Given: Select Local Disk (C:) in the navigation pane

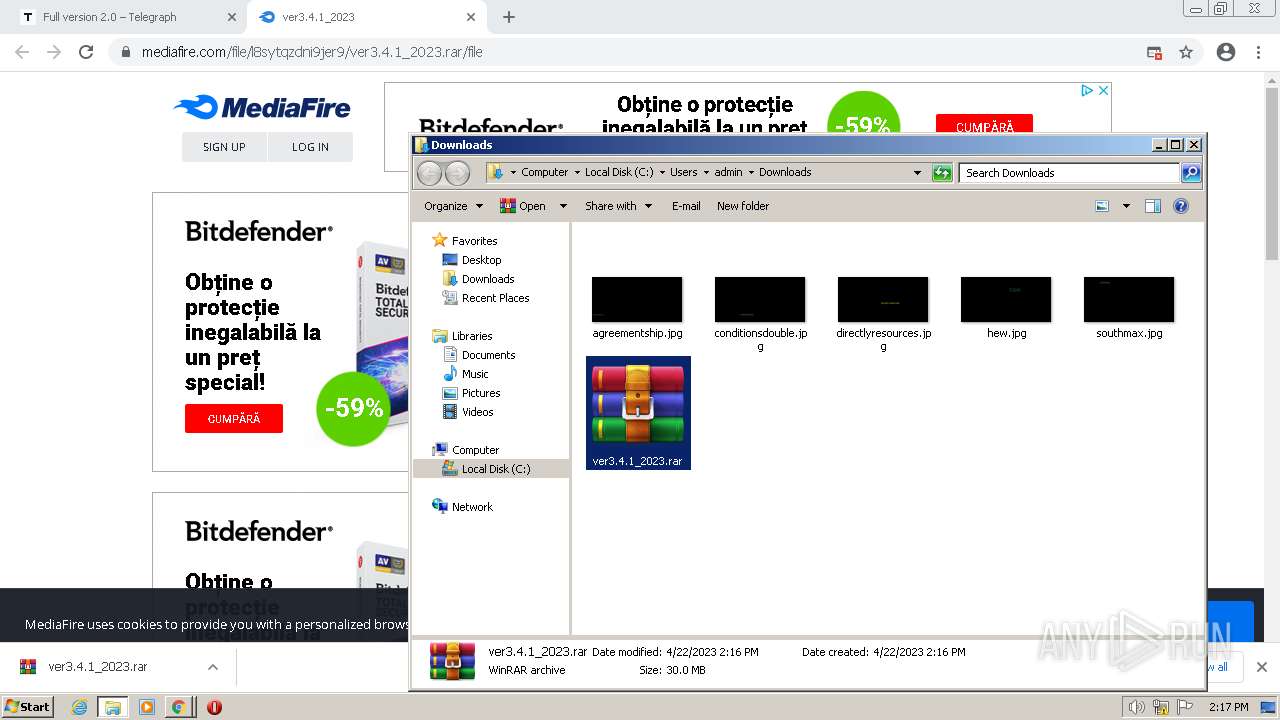Looking at the screenshot, I should [492, 469].
